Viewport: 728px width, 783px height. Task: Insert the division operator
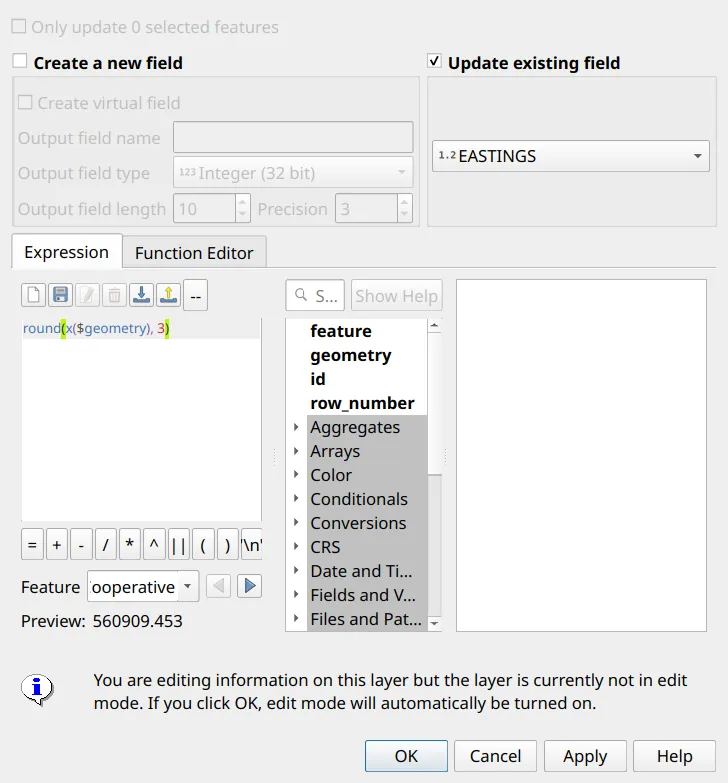(x=105, y=544)
